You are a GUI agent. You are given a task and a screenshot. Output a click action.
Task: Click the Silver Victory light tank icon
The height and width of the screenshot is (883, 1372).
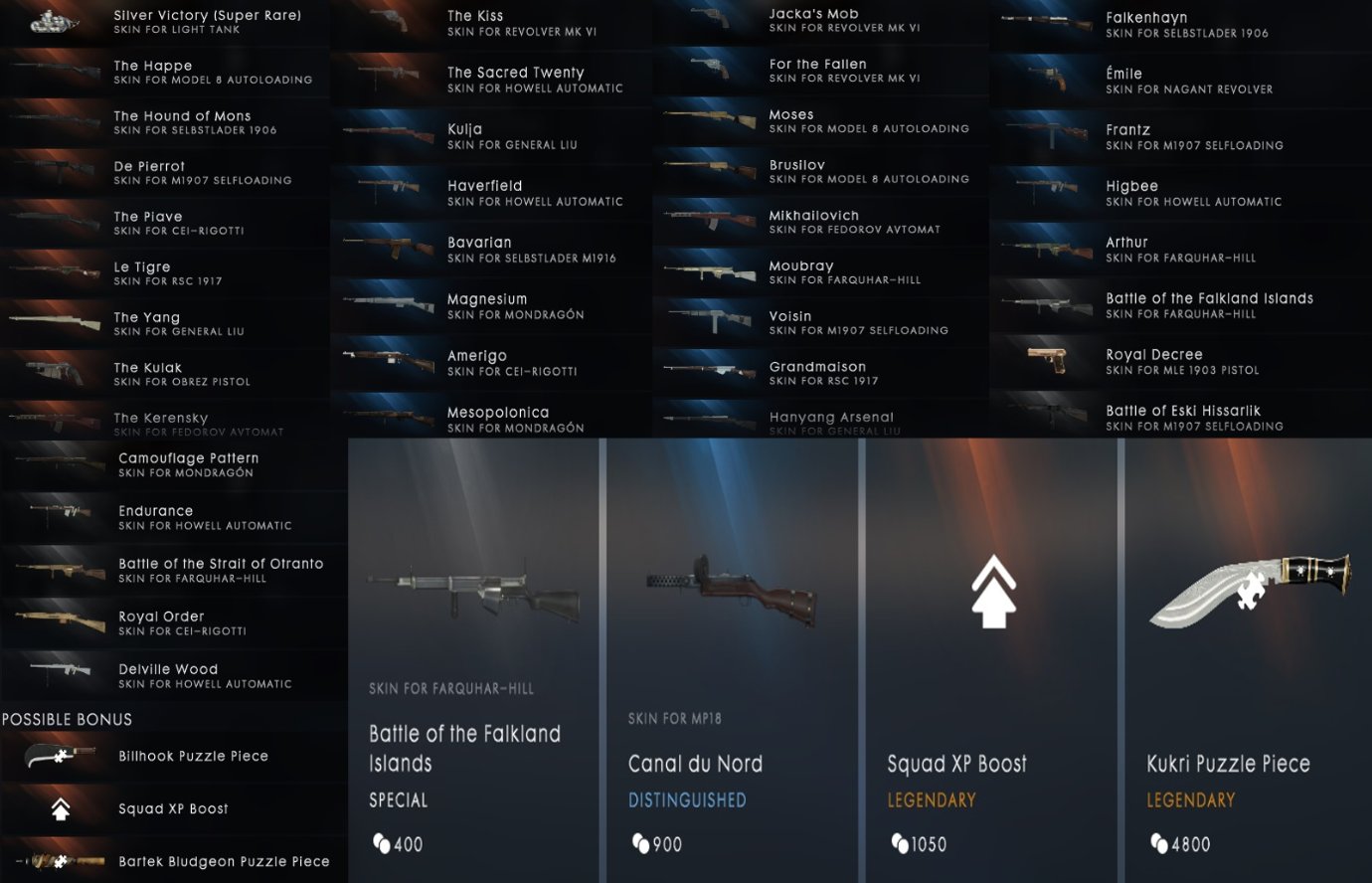click(53, 20)
